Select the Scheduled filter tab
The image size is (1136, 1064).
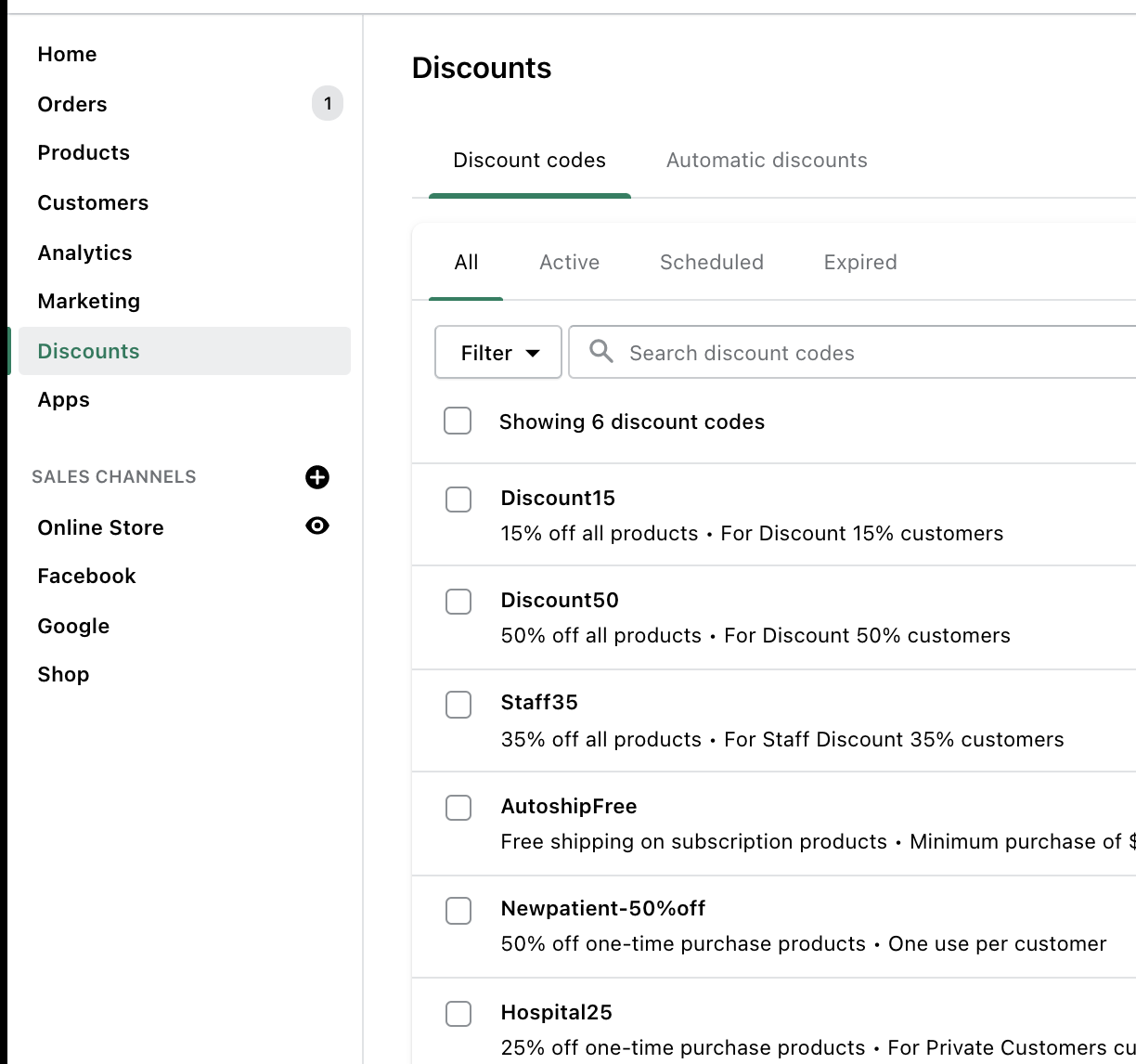tap(711, 263)
